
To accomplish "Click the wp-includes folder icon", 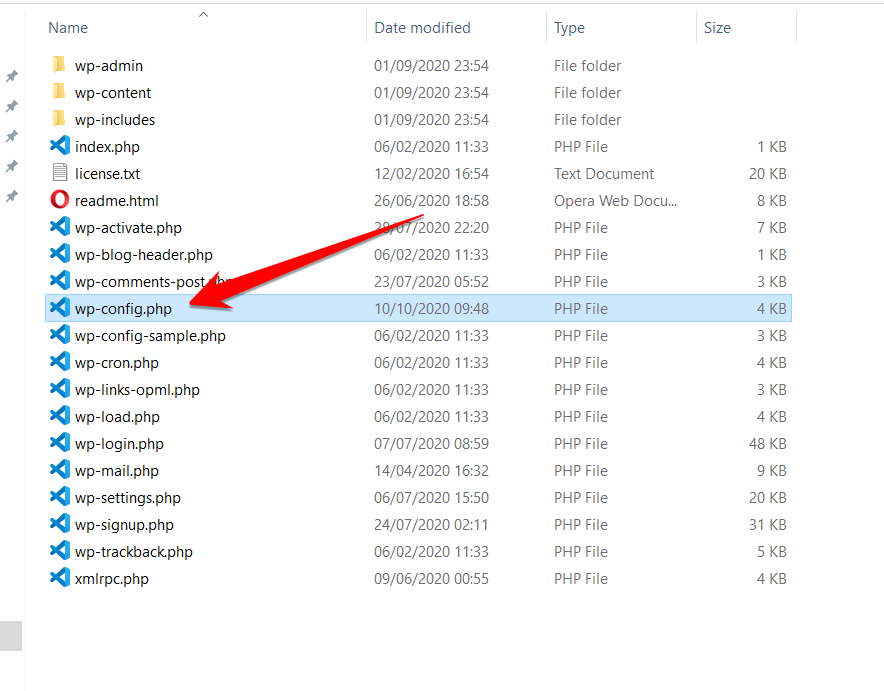I will point(59,119).
